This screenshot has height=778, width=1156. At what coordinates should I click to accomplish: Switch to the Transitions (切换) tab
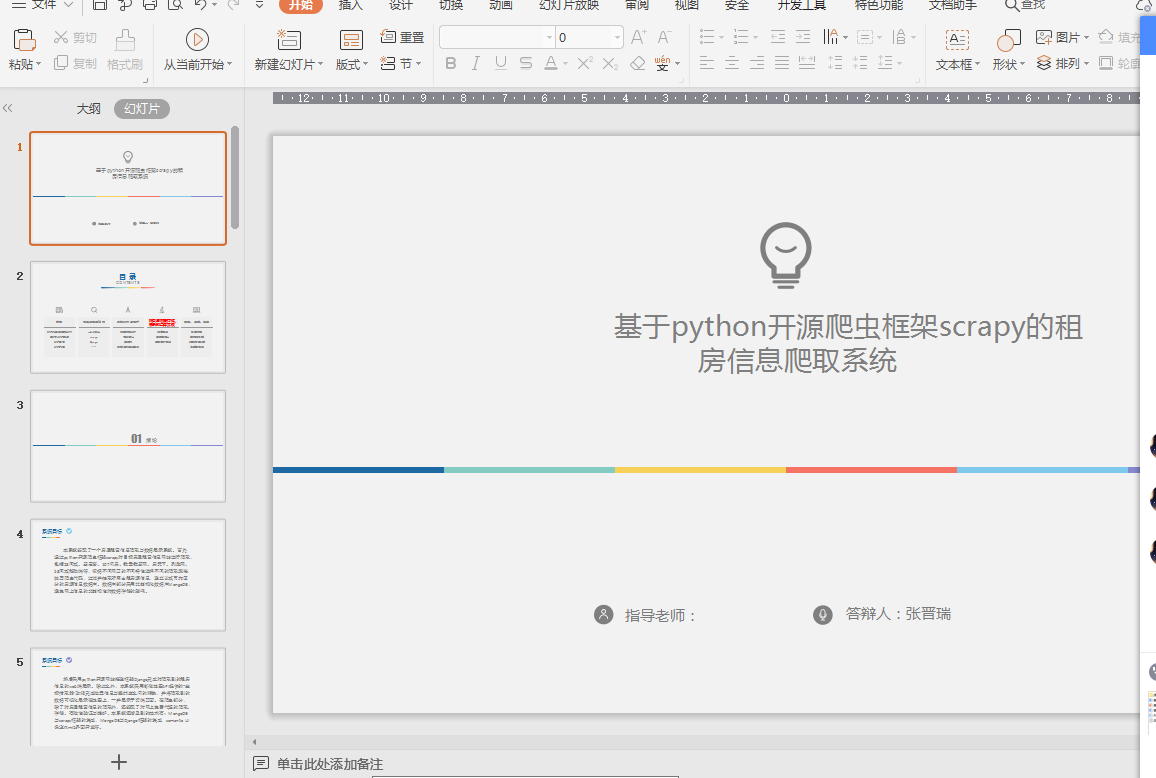(x=450, y=5)
